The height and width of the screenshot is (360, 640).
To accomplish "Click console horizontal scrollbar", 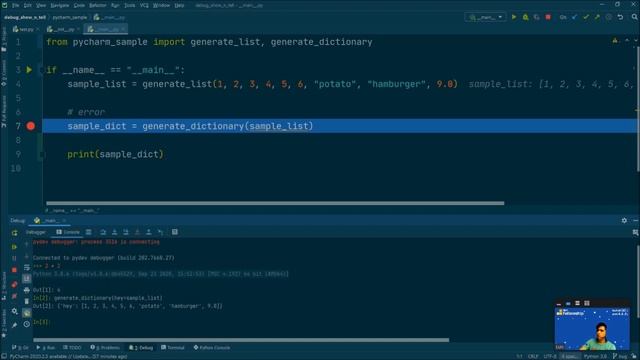I will [241, 340].
